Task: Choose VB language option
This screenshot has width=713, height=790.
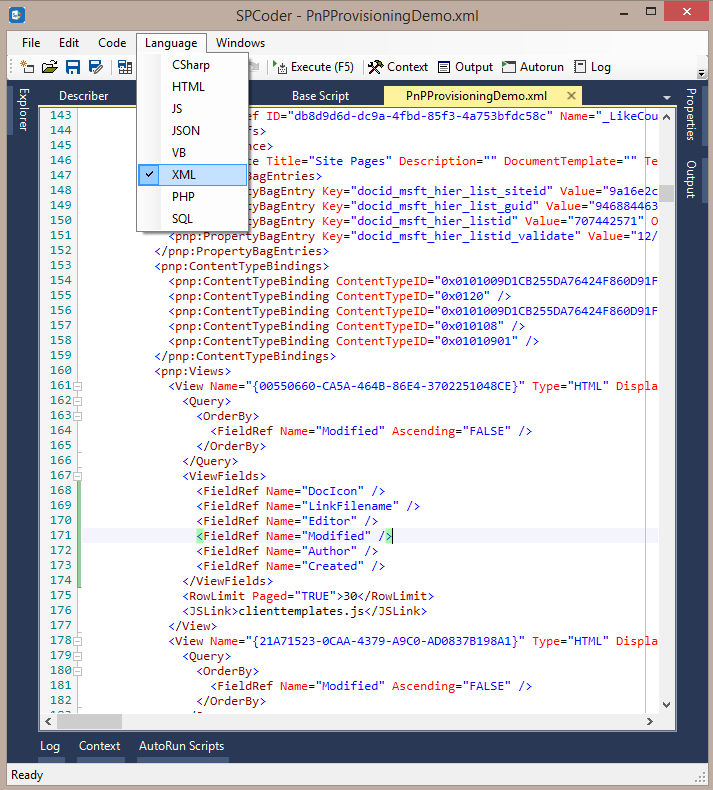Action: click(192, 153)
